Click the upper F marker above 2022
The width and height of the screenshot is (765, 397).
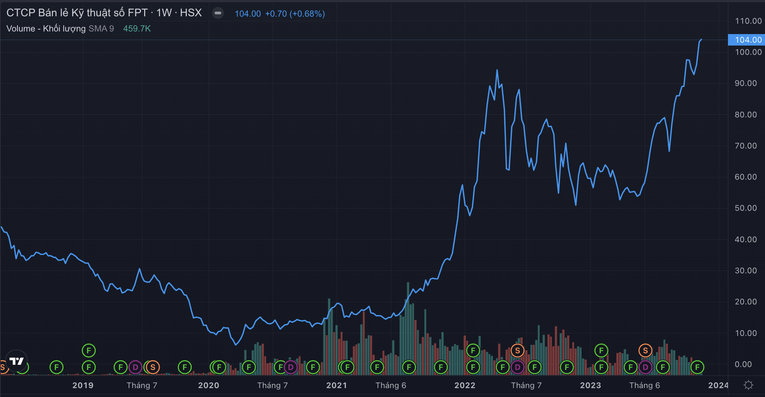click(x=473, y=350)
